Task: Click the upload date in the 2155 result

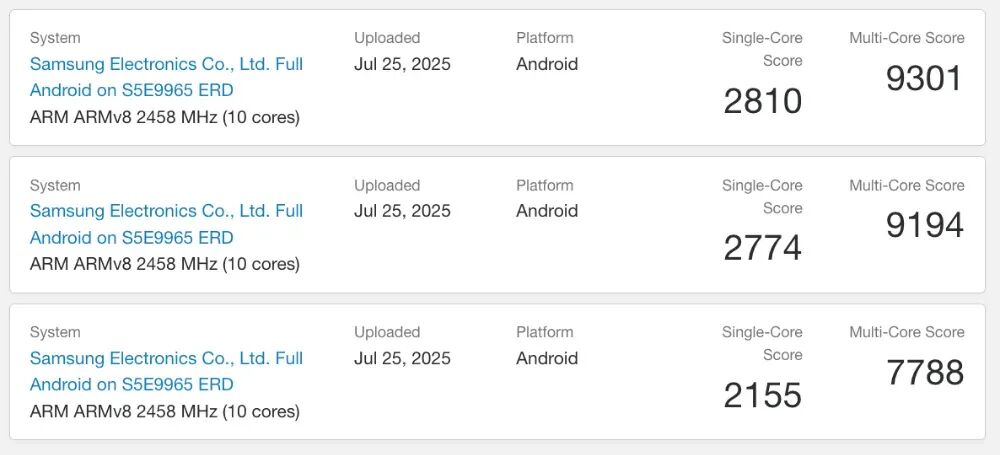Action: [x=402, y=358]
